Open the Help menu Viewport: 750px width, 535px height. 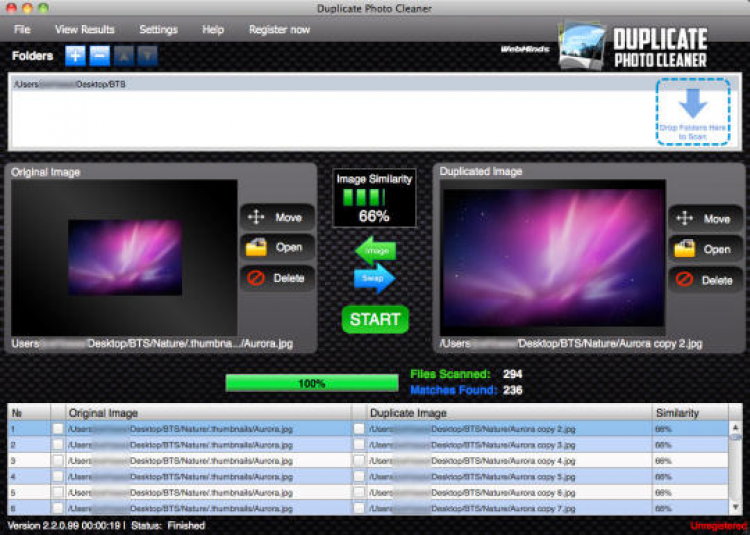(213, 30)
